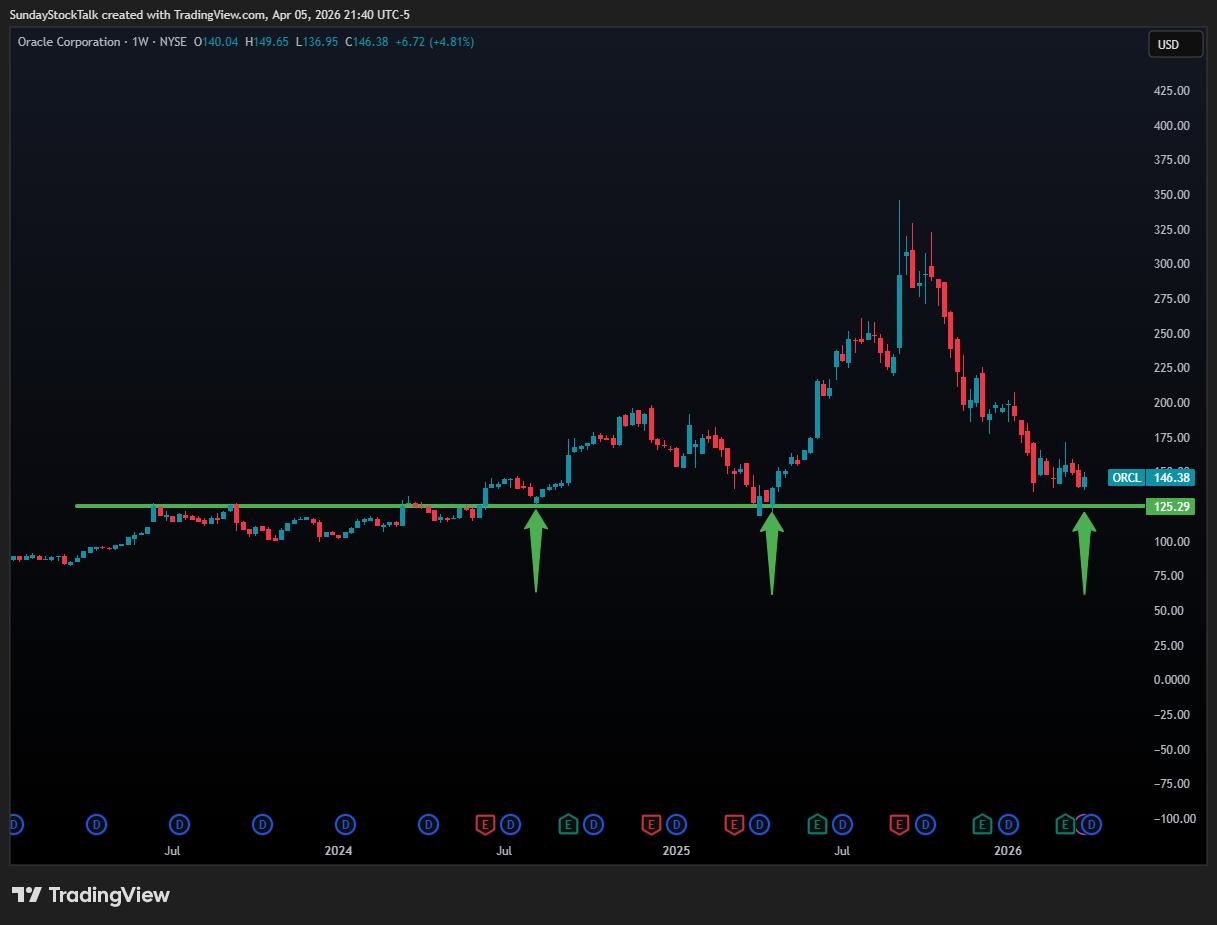Click the 100.00 price axis label
Image resolution: width=1217 pixels, height=925 pixels.
(1171, 541)
